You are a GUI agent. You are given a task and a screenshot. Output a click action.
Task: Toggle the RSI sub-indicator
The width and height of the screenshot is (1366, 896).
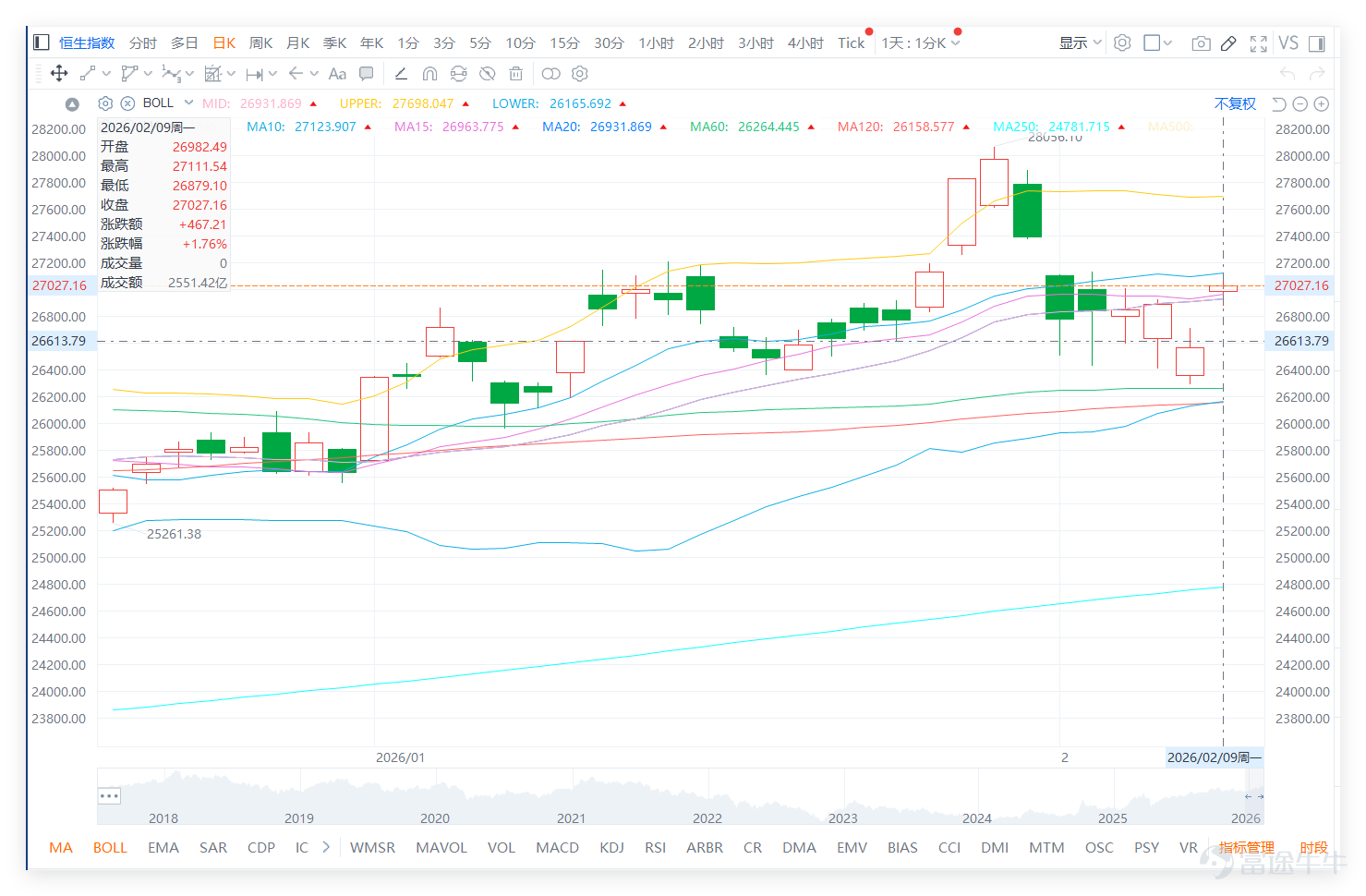click(x=656, y=847)
